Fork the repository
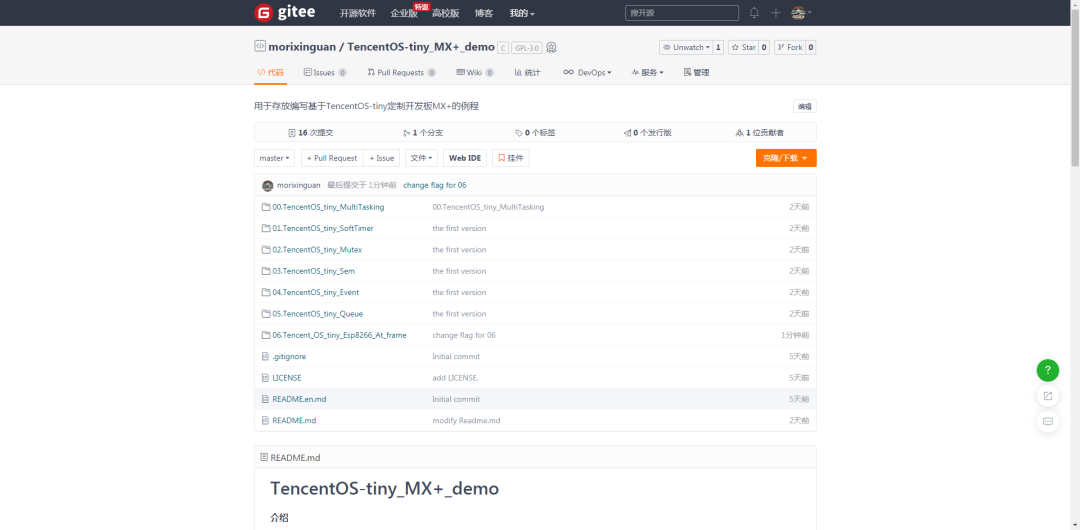 (790, 48)
